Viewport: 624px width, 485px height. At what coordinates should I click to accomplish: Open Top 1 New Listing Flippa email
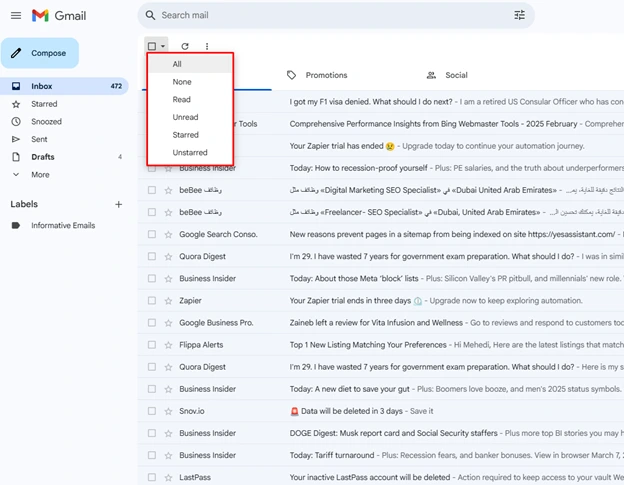[381, 345]
